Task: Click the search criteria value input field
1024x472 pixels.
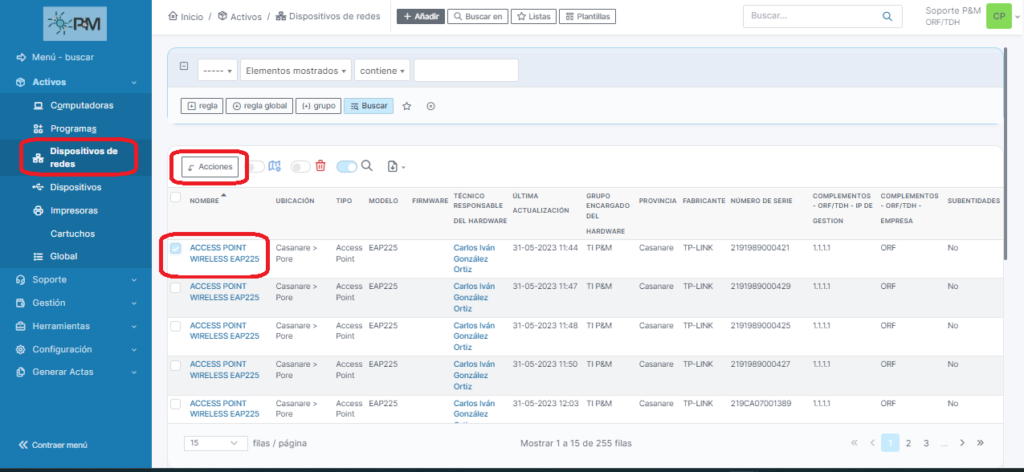Action: [x=466, y=70]
